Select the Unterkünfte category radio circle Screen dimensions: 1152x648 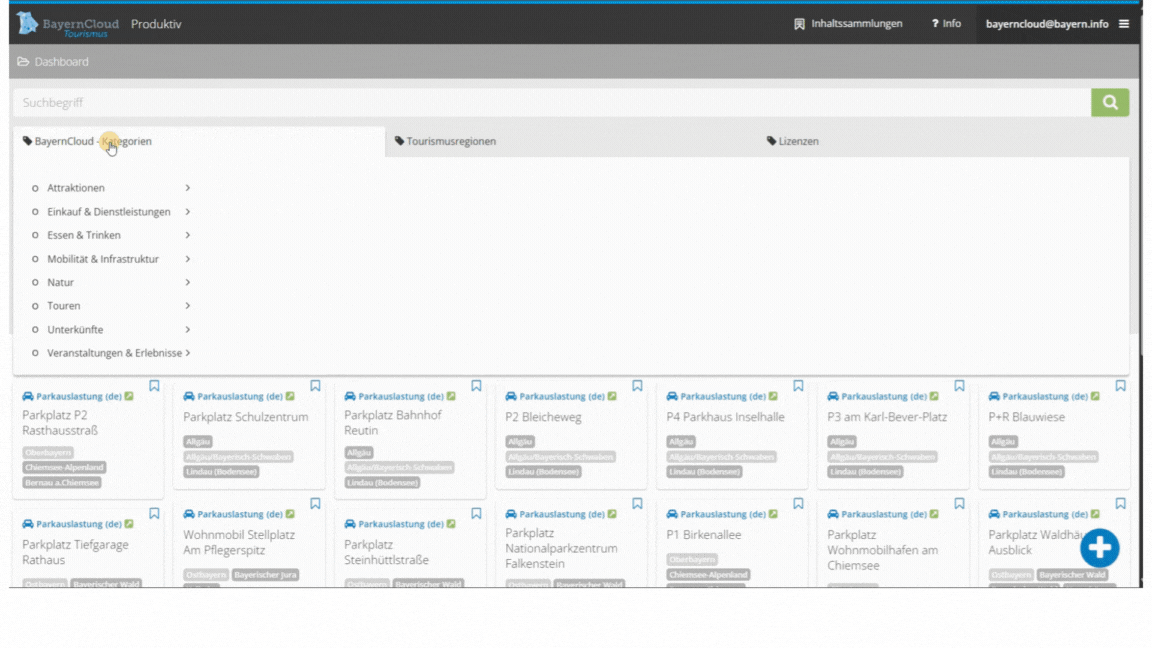pos(35,330)
